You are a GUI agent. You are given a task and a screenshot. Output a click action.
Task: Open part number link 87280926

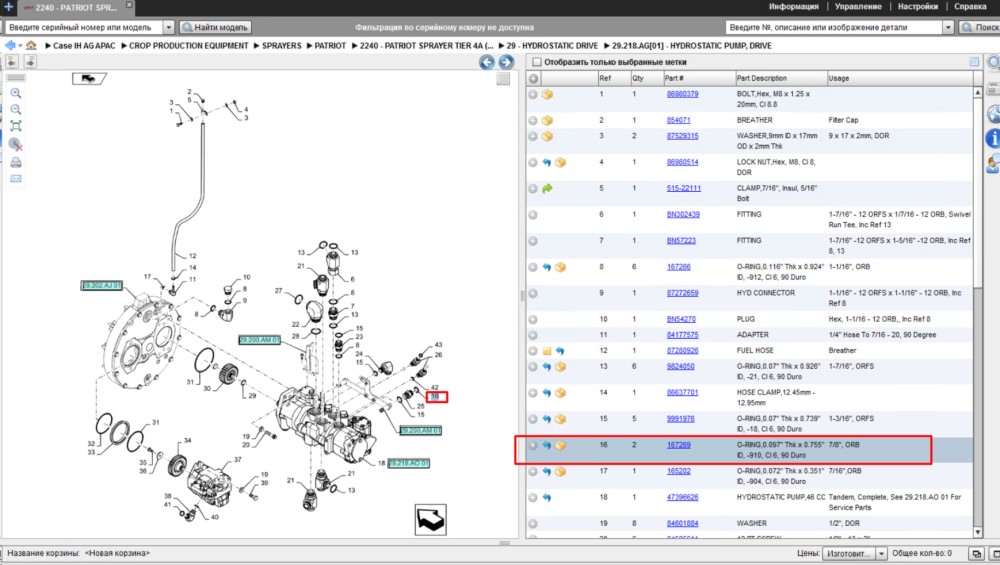coord(682,351)
